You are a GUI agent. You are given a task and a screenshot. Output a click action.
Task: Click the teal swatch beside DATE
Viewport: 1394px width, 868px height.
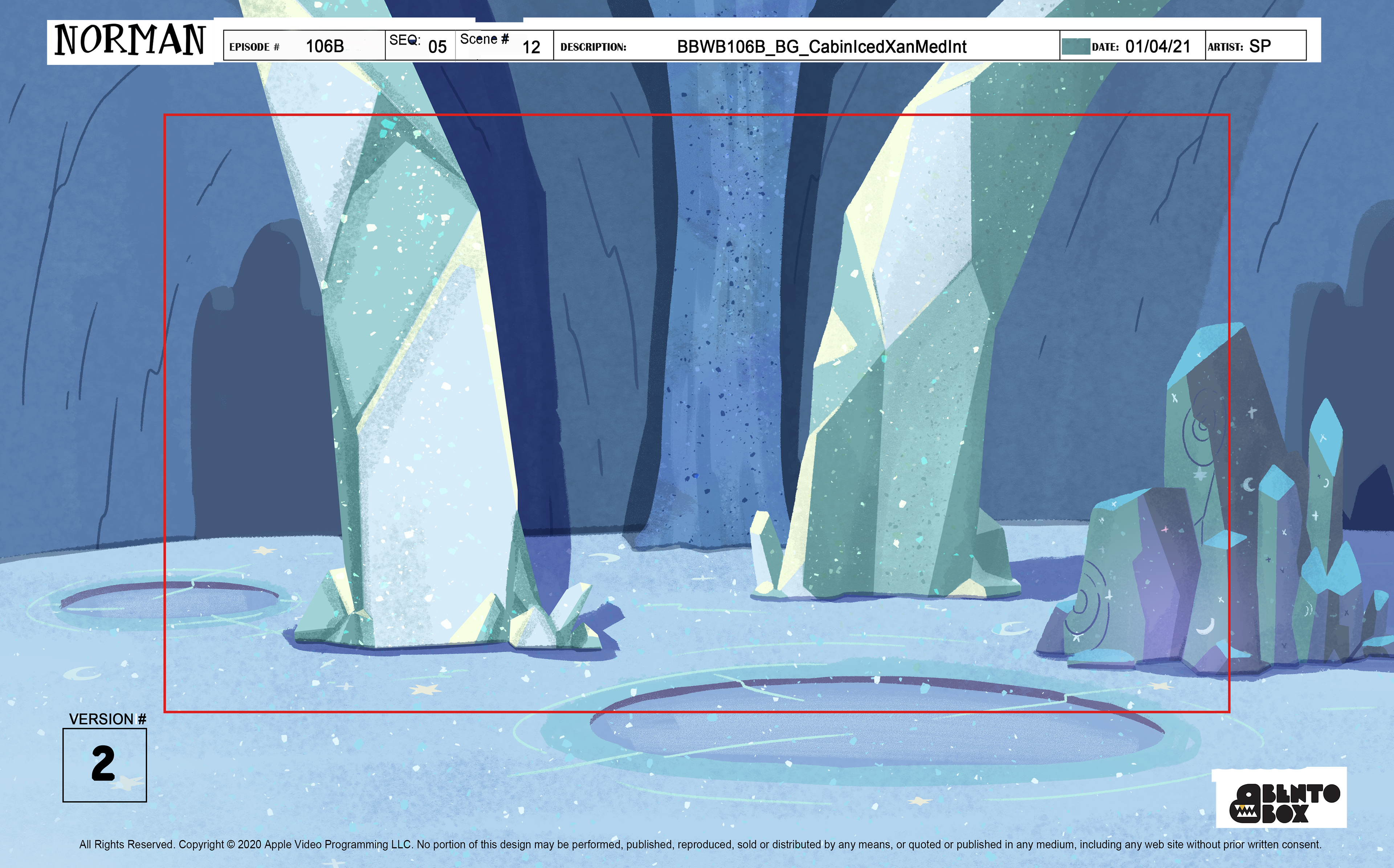1075,46
